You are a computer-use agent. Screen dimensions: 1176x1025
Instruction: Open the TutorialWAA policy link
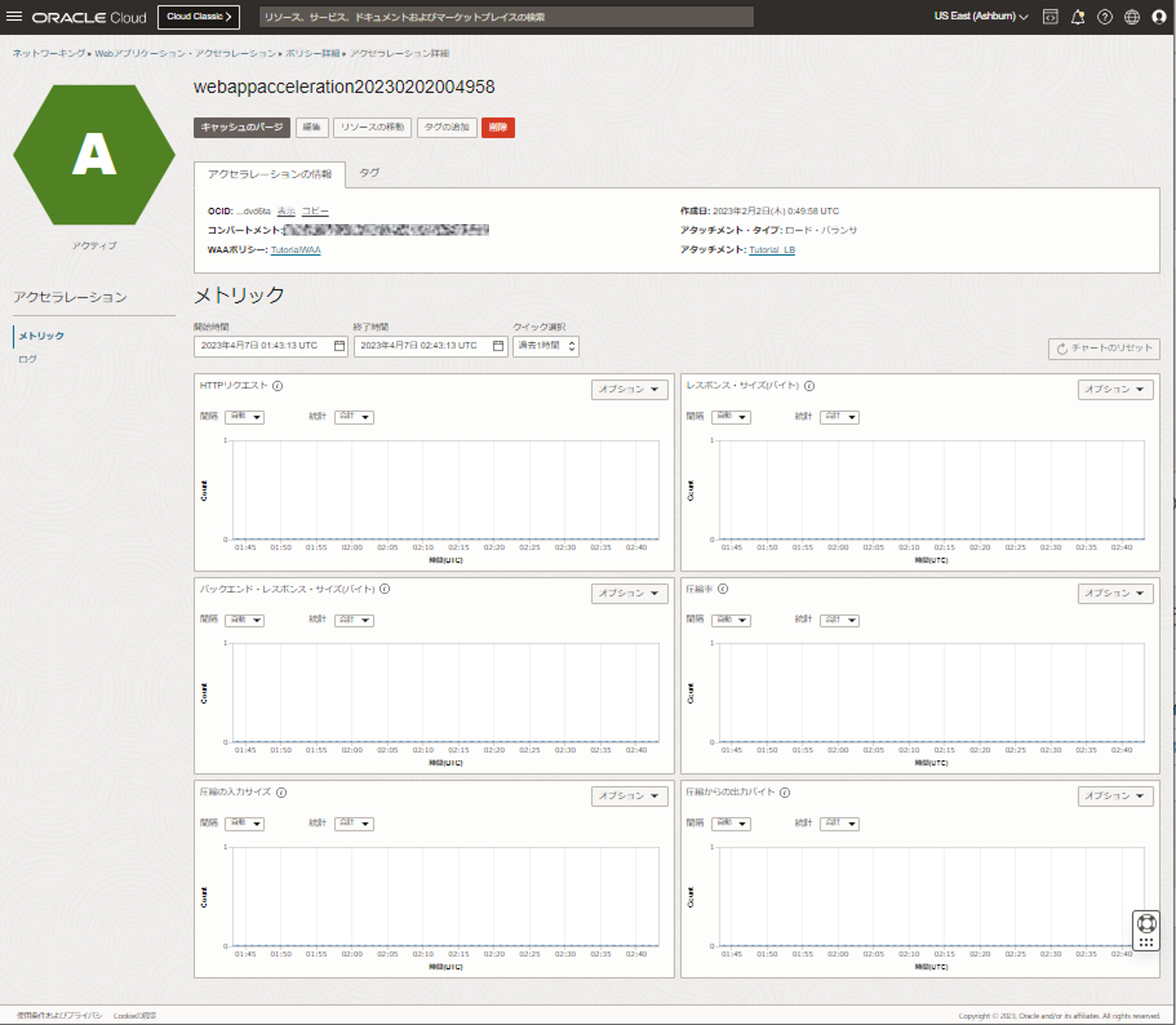[x=295, y=250]
